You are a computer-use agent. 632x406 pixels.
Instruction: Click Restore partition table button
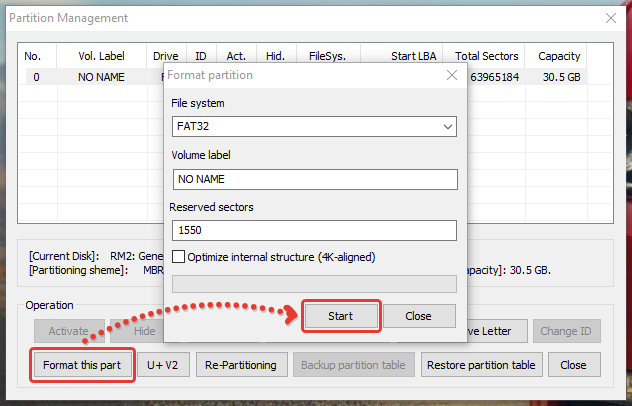pyautogui.click(x=482, y=365)
